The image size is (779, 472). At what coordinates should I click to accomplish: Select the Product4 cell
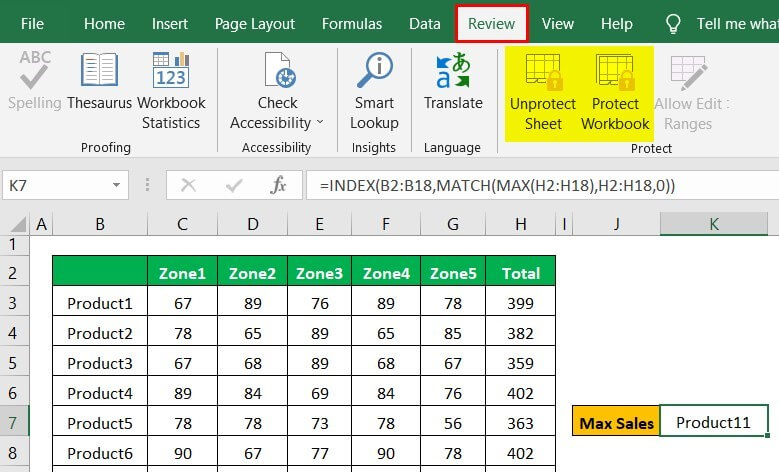(x=100, y=392)
